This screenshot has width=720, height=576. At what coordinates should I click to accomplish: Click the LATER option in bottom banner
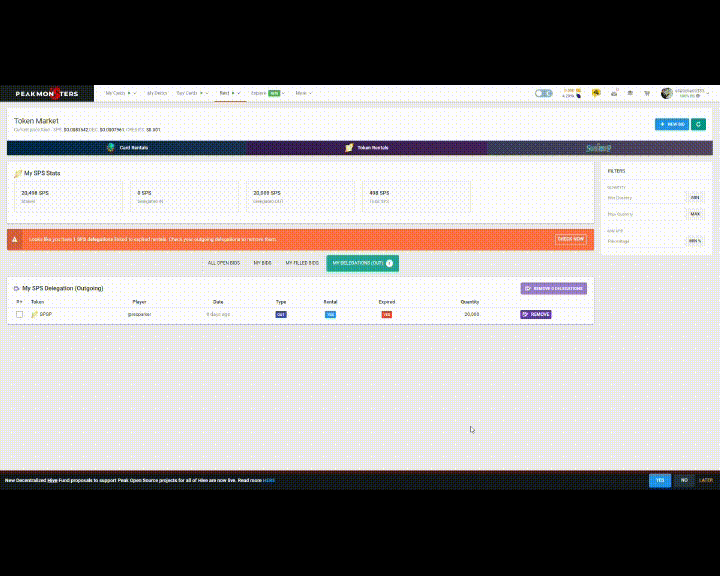click(706, 480)
